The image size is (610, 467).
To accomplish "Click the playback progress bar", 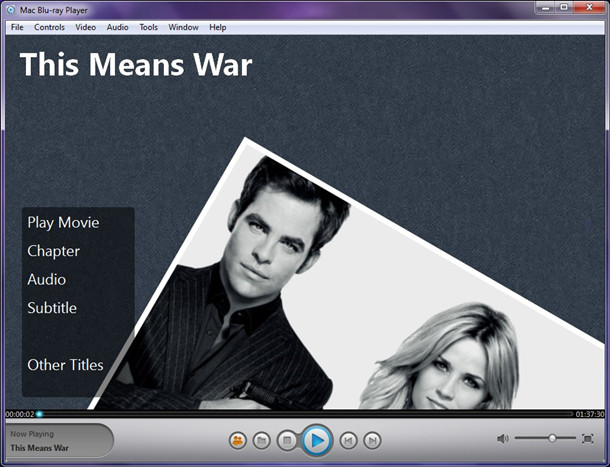I will point(305,414).
